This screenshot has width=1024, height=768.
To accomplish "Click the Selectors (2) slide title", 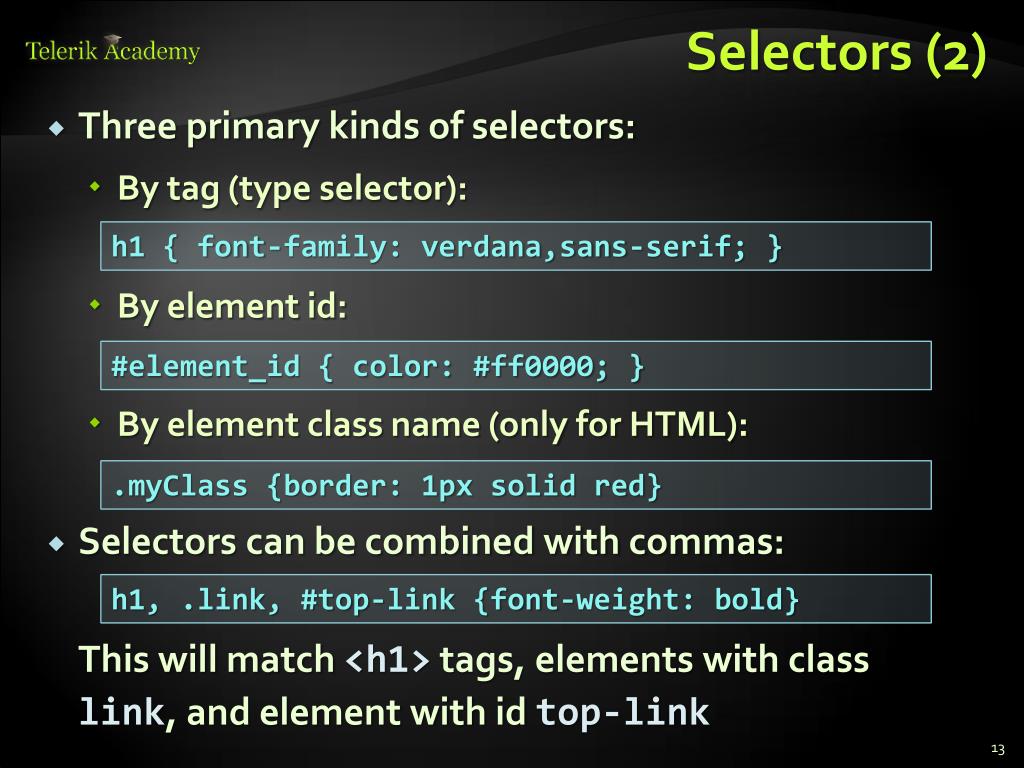I will point(837,52).
